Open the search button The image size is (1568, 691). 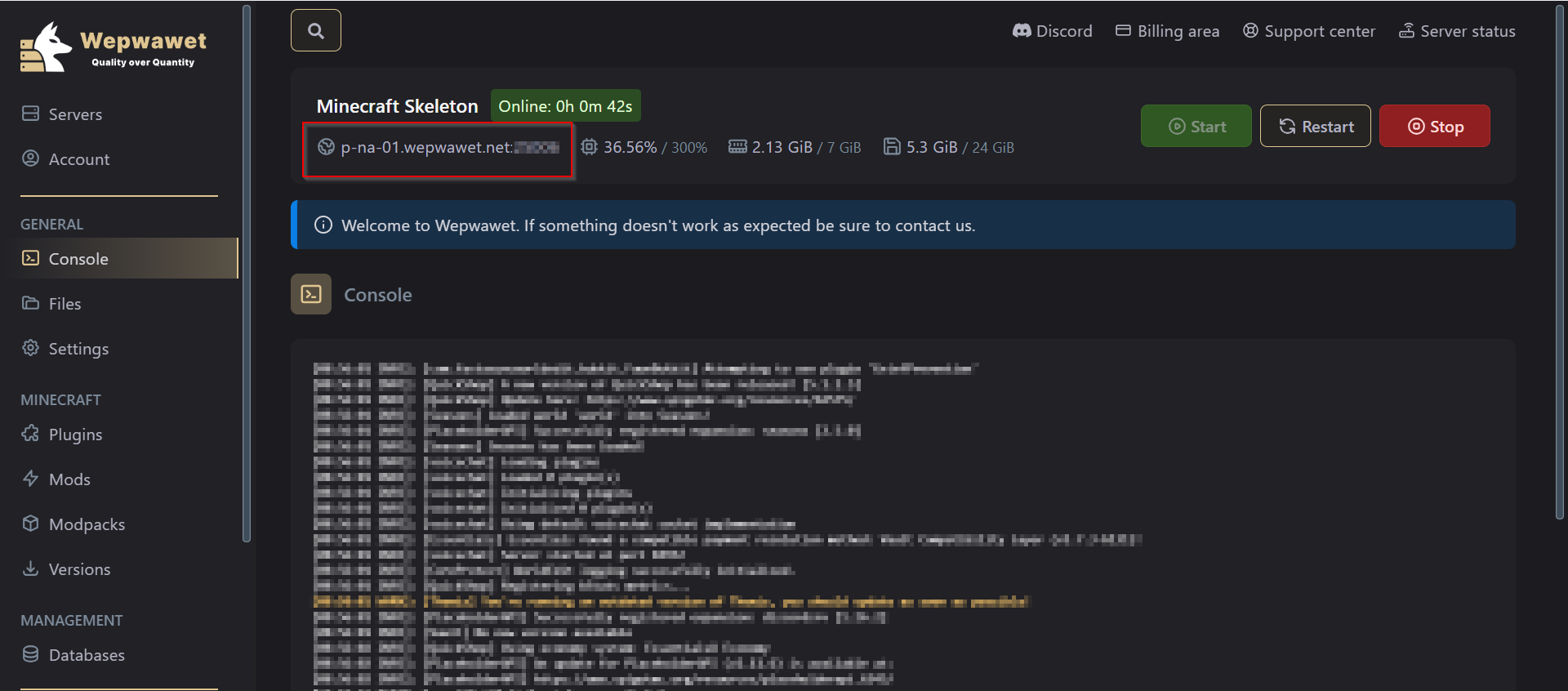click(316, 30)
